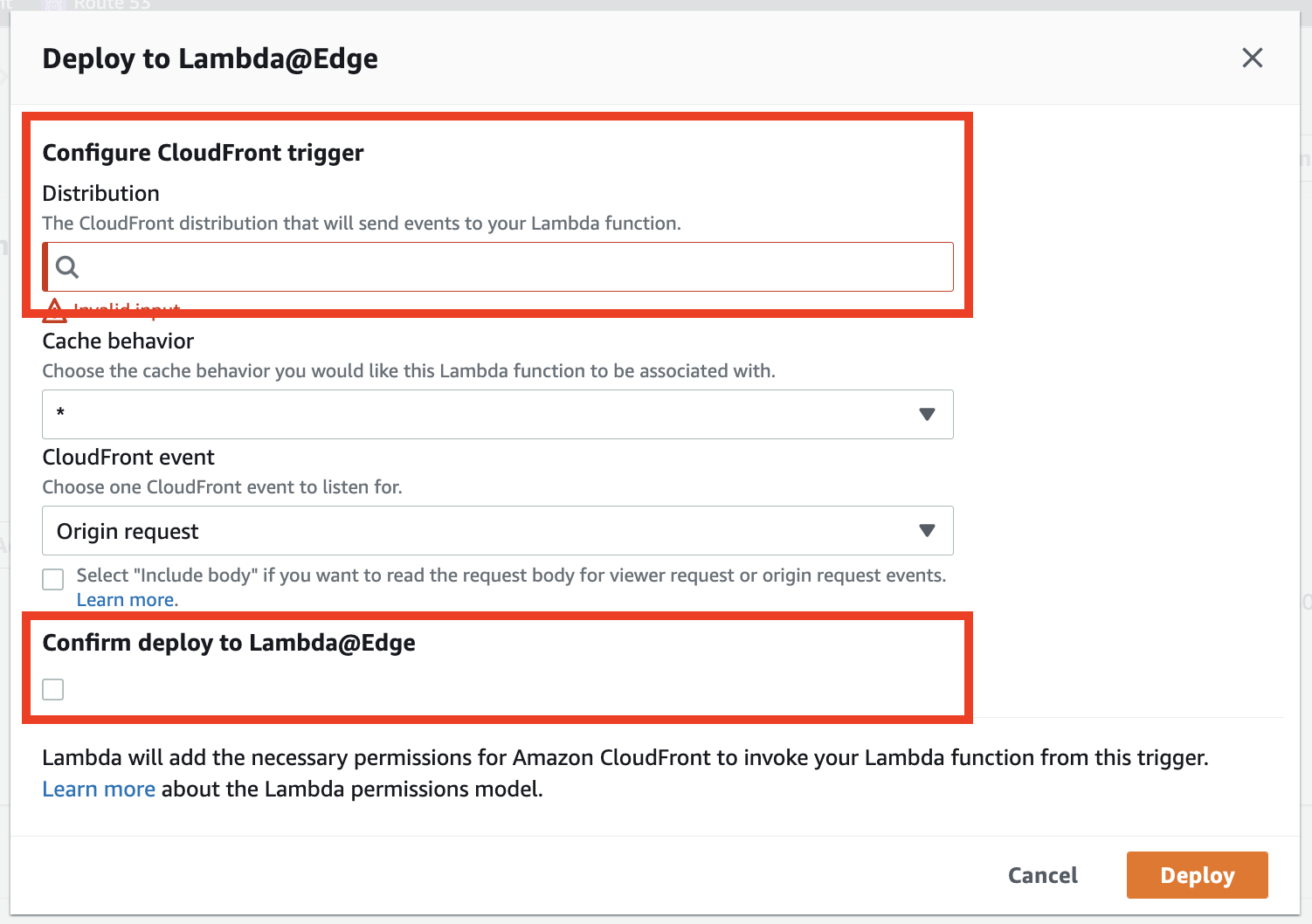The width and height of the screenshot is (1312, 924).
Task: Focus the Distribution search input box
Action: (507, 267)
